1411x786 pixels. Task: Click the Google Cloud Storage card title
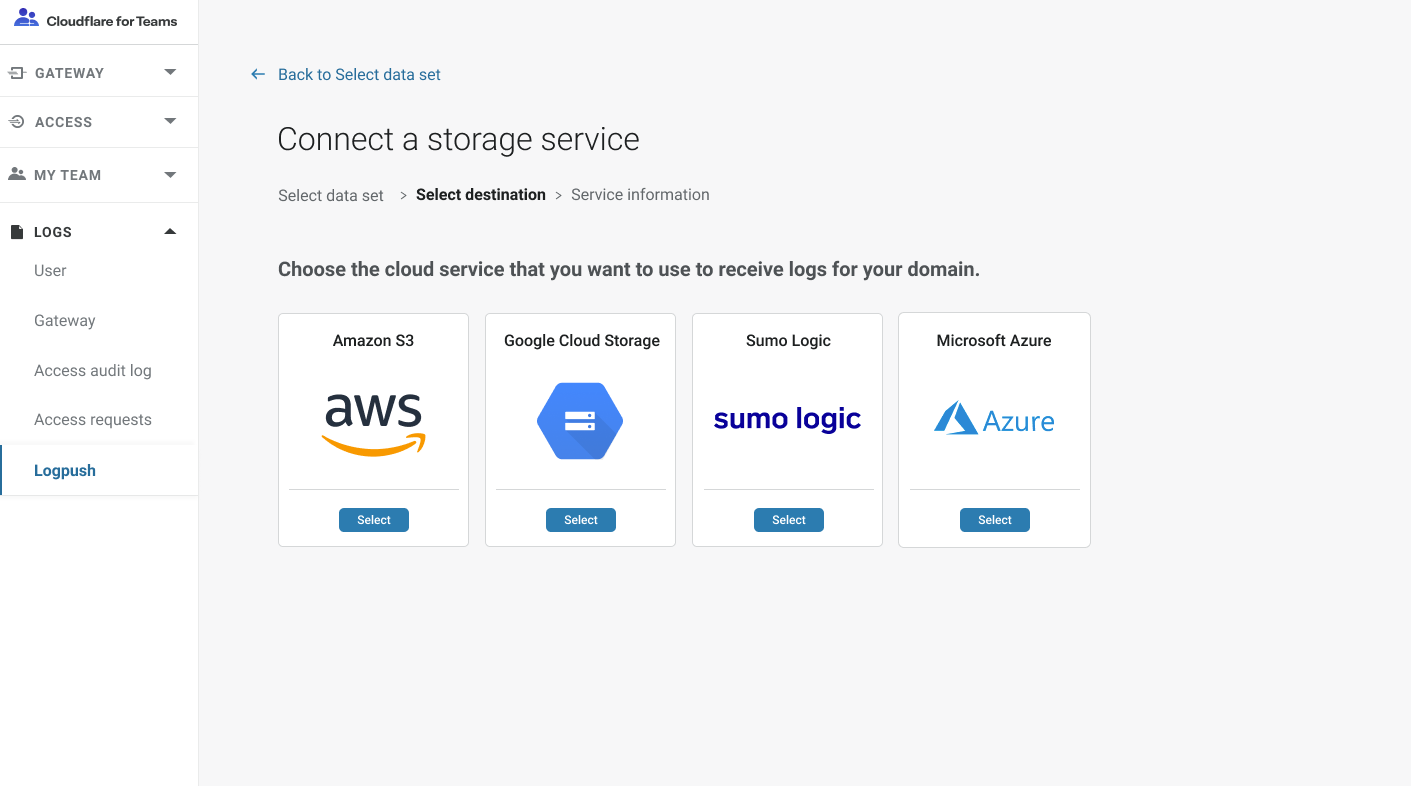point(582,341)
